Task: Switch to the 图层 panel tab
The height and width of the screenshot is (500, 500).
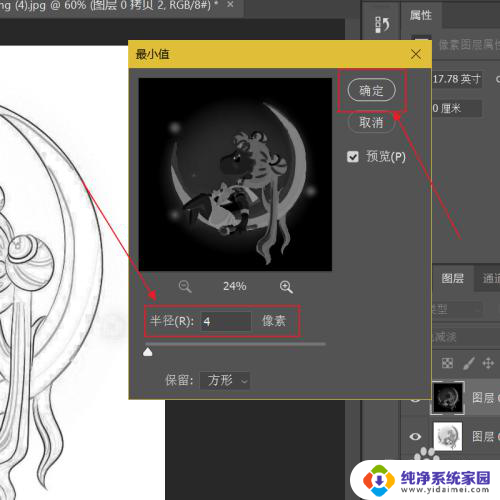Action: click(452, 278)
